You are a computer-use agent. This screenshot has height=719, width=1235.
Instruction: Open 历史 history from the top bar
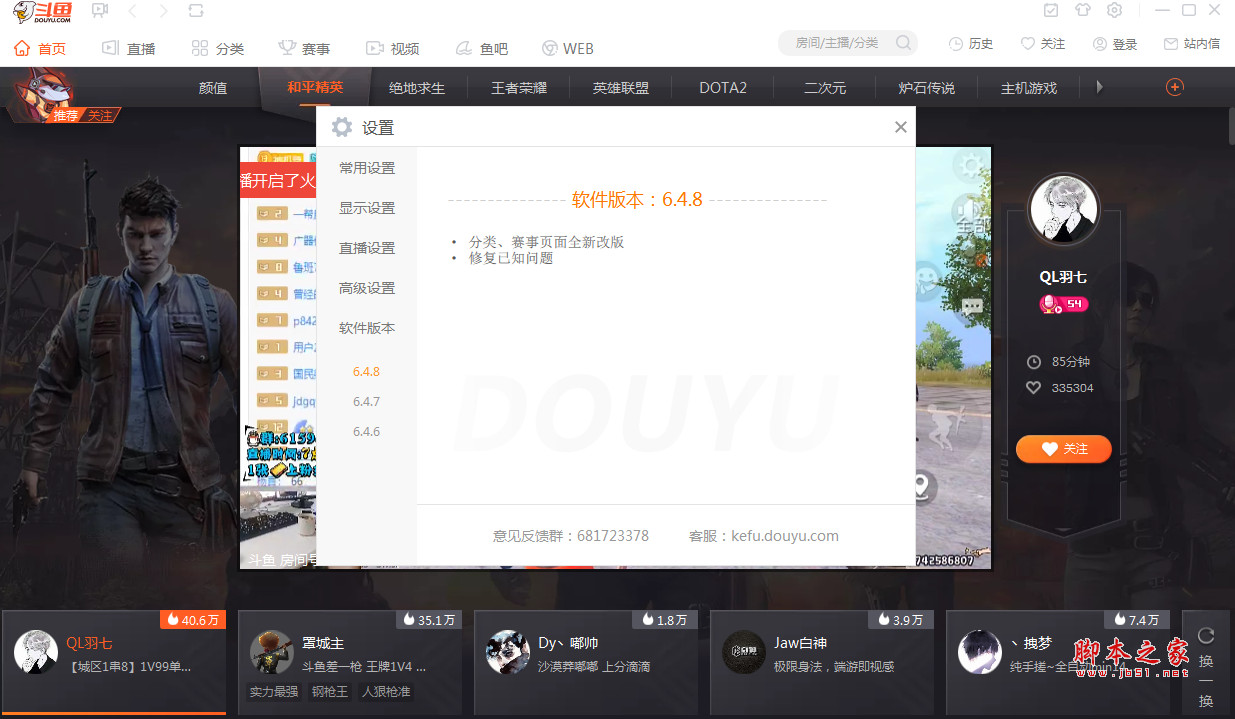coord(971,44)
